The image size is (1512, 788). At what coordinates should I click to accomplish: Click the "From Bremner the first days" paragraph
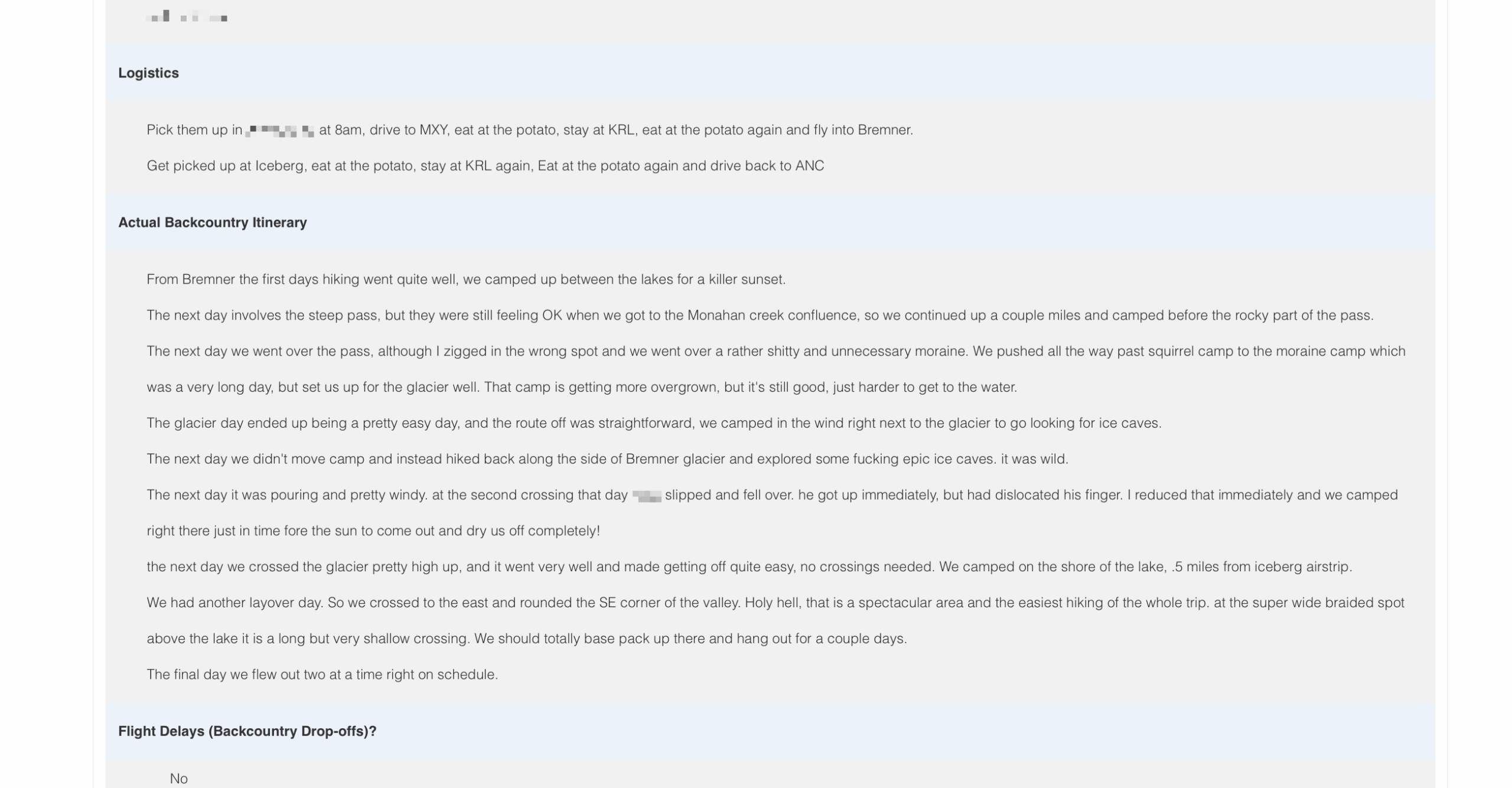click(x=465, y=279)
